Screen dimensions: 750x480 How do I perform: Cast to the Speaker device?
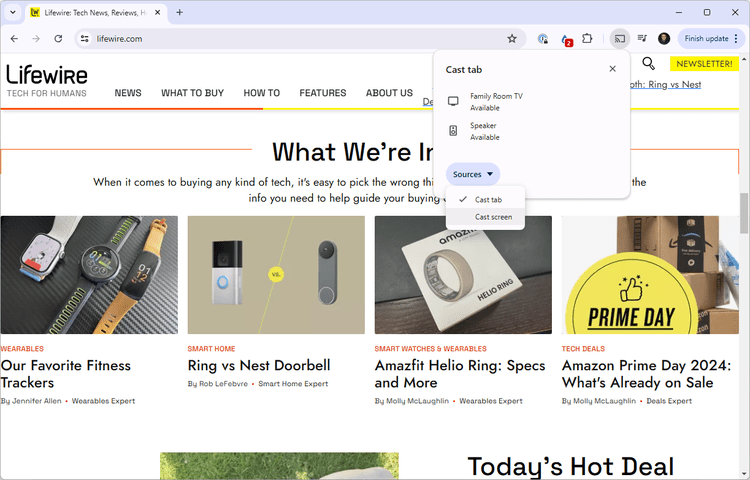[x=531, y=131]
